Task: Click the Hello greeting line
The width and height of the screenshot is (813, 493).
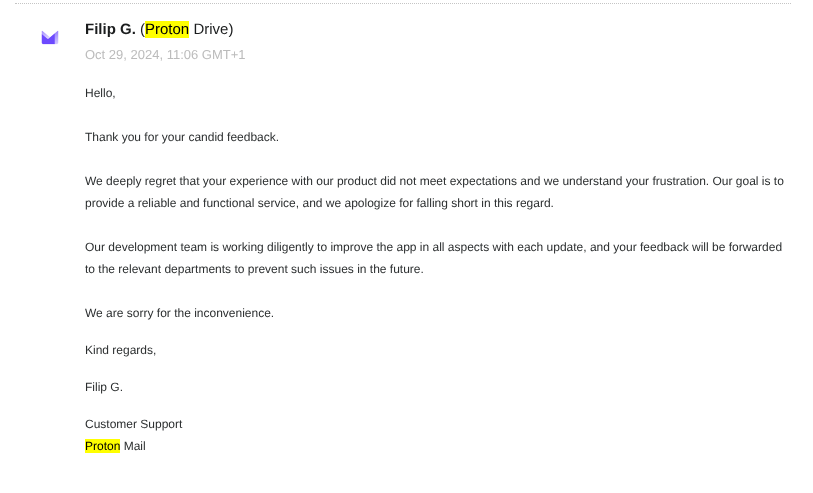Action: [100, 93]
